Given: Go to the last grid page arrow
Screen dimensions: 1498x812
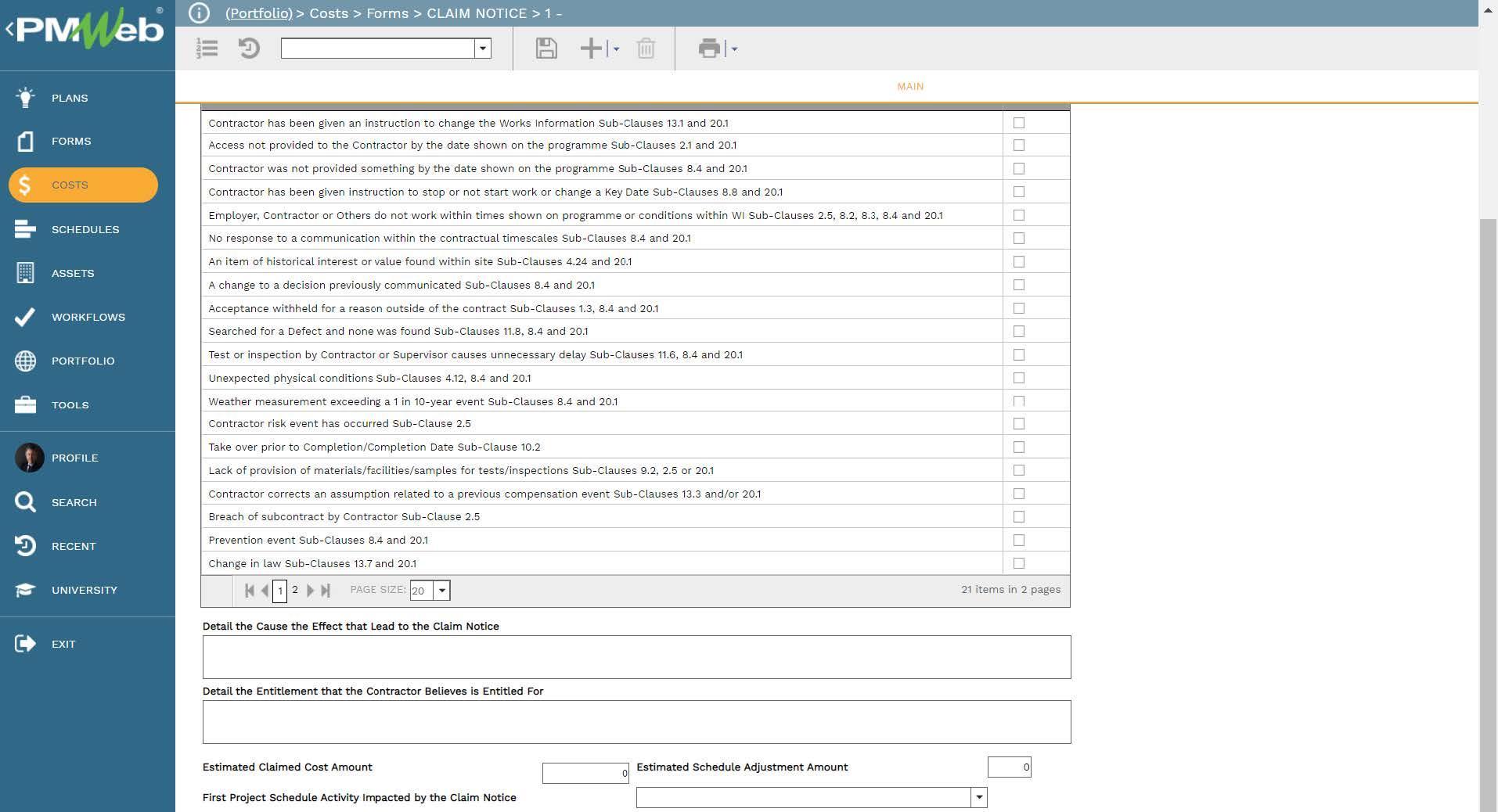Looking at the screenshot, I should pos(326,591).
